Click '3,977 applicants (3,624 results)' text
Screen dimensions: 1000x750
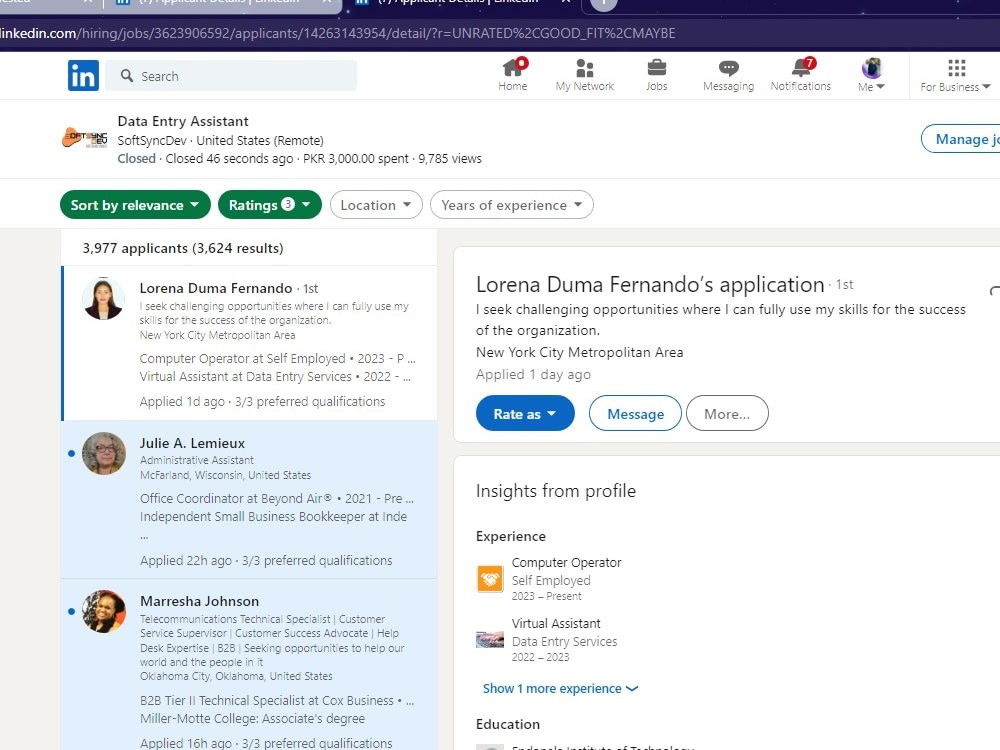click(183, 248)
